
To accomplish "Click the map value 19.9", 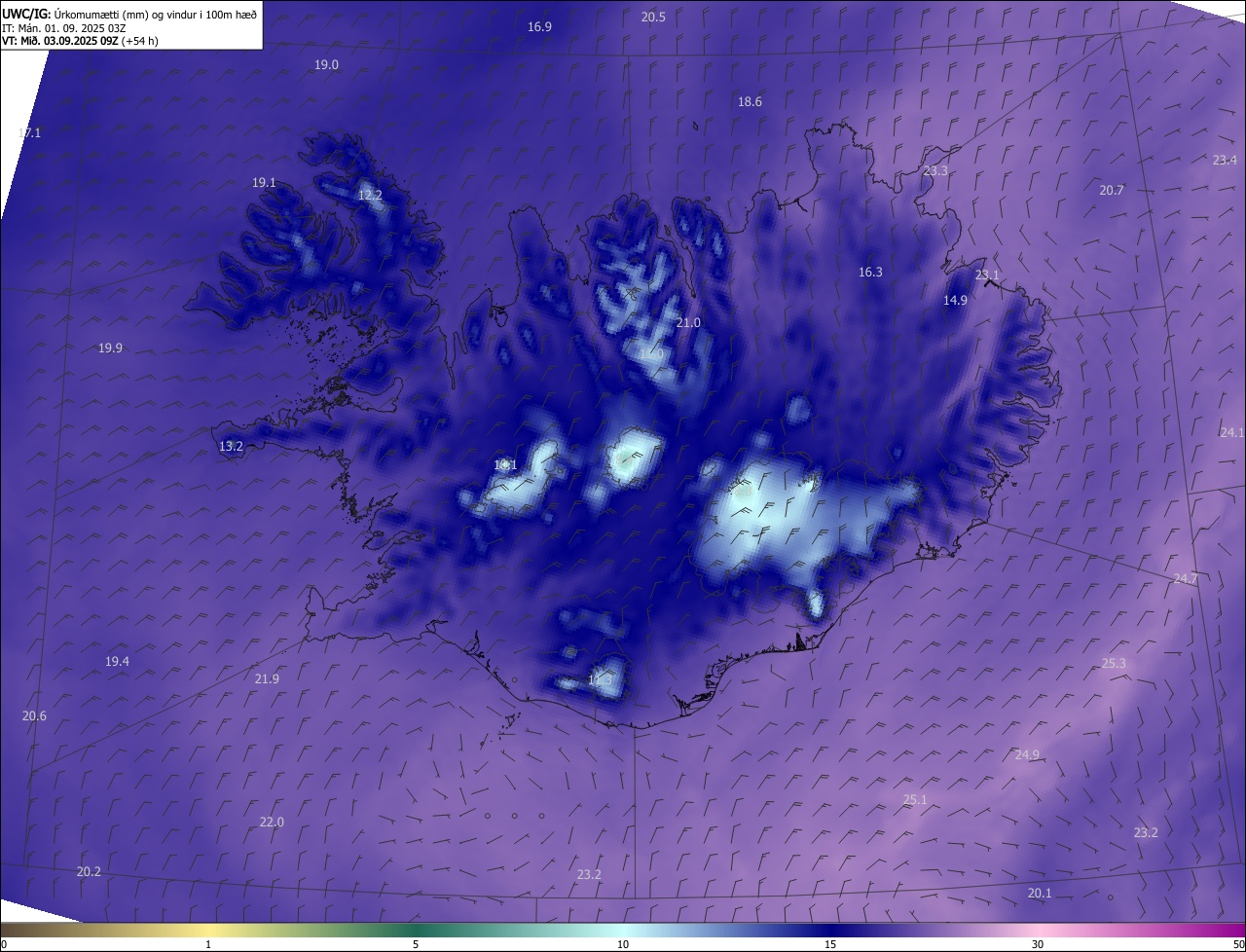I will (x=111, y=348).
